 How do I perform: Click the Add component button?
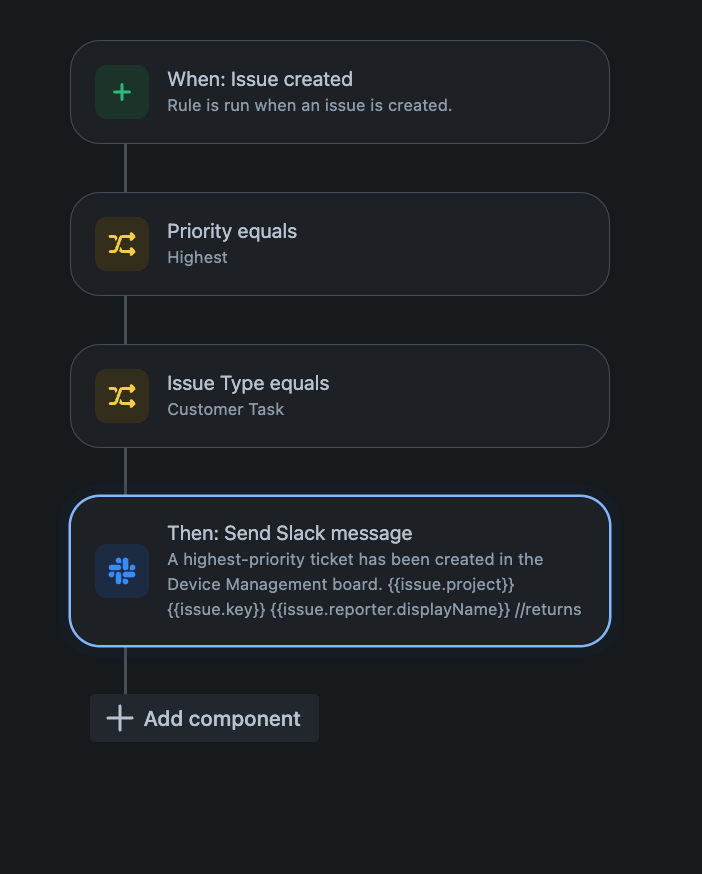tap(203, 718)
